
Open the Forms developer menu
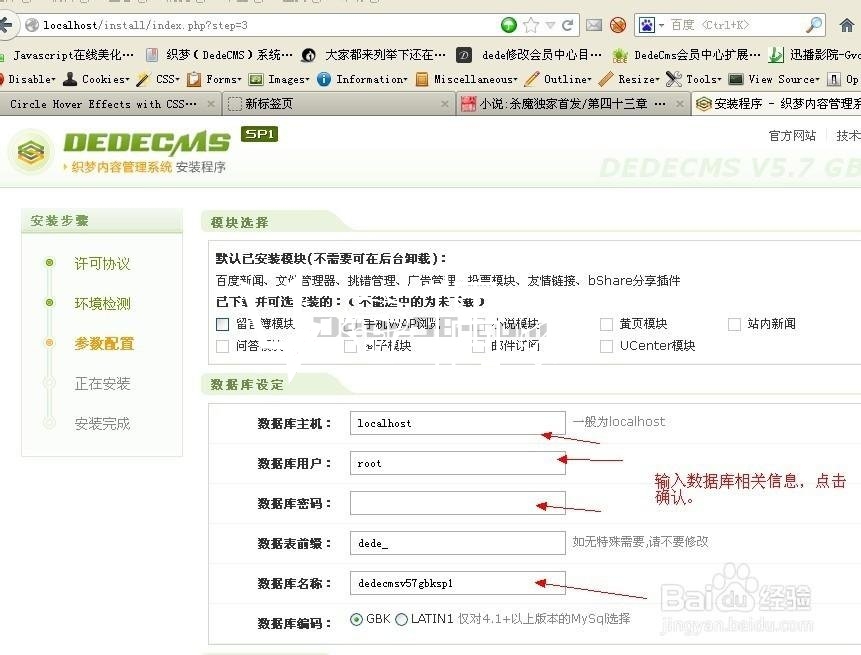tap(214, 79)
